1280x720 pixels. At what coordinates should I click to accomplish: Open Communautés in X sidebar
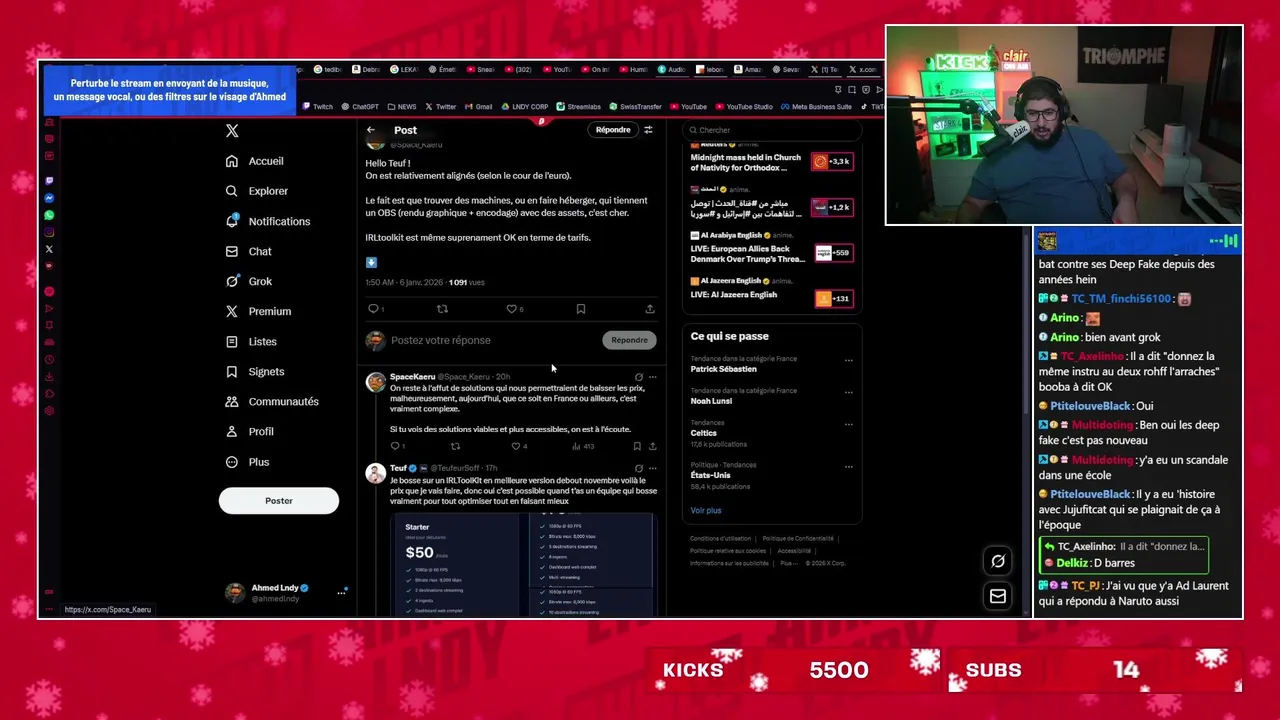(272, 401)
